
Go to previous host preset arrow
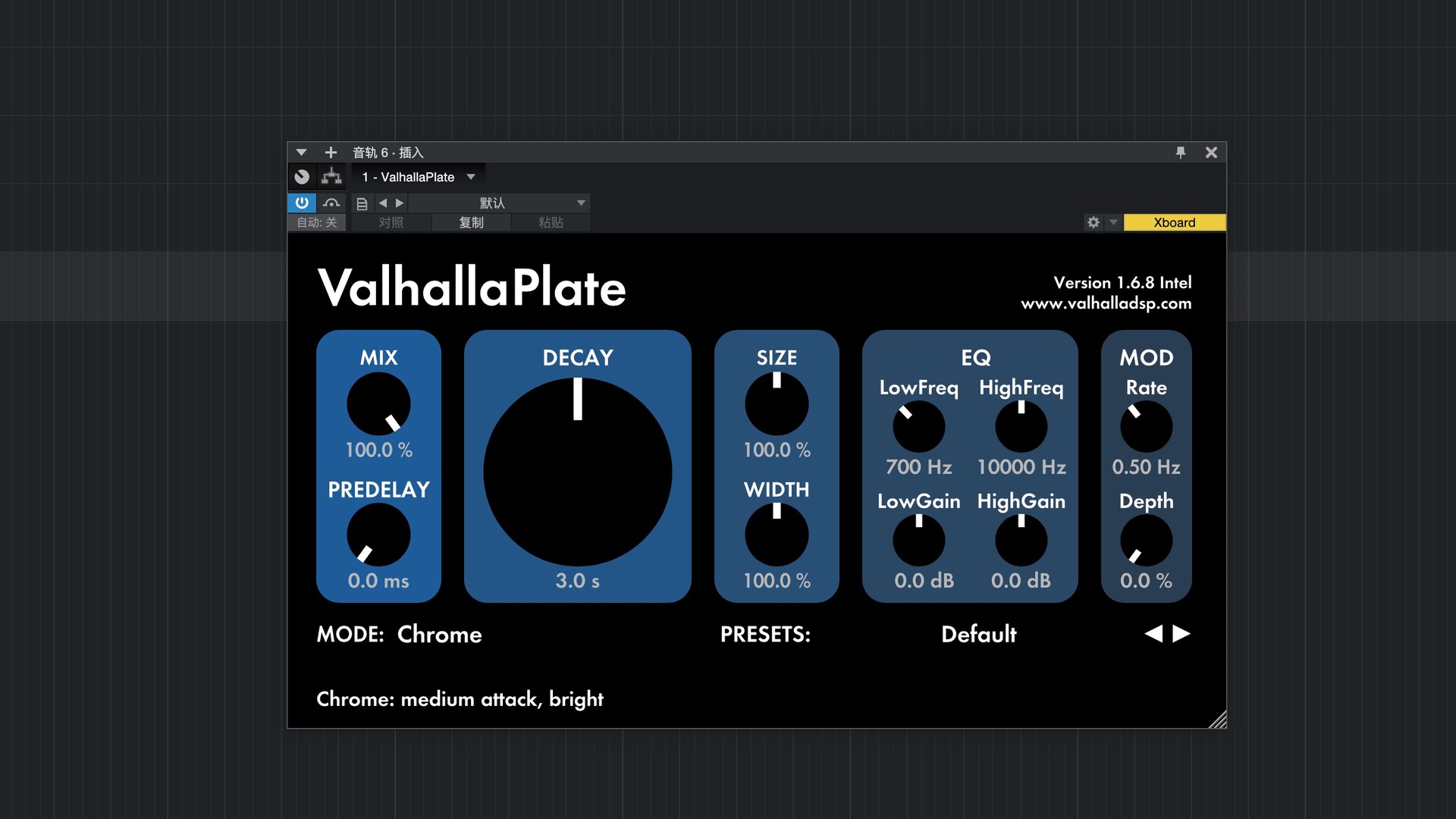[x=383, y=202]
